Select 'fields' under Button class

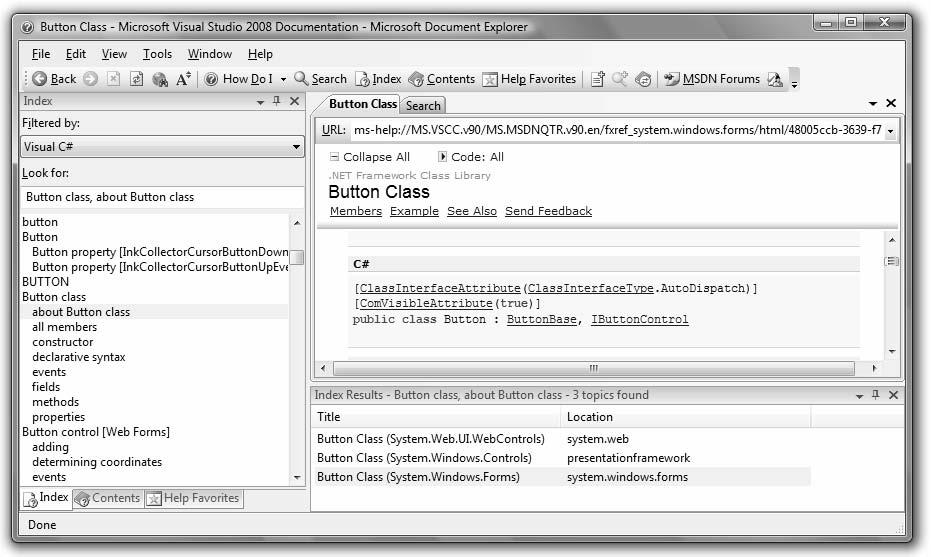pos(46,387)
